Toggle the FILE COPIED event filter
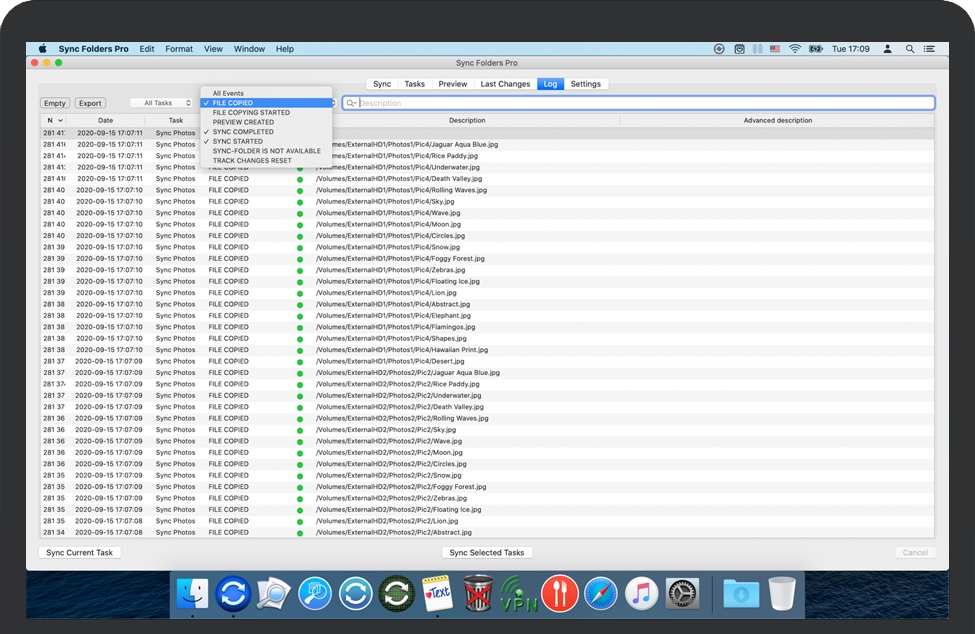Viewport: 975px width, 634px height. click(x=233, y=103)
